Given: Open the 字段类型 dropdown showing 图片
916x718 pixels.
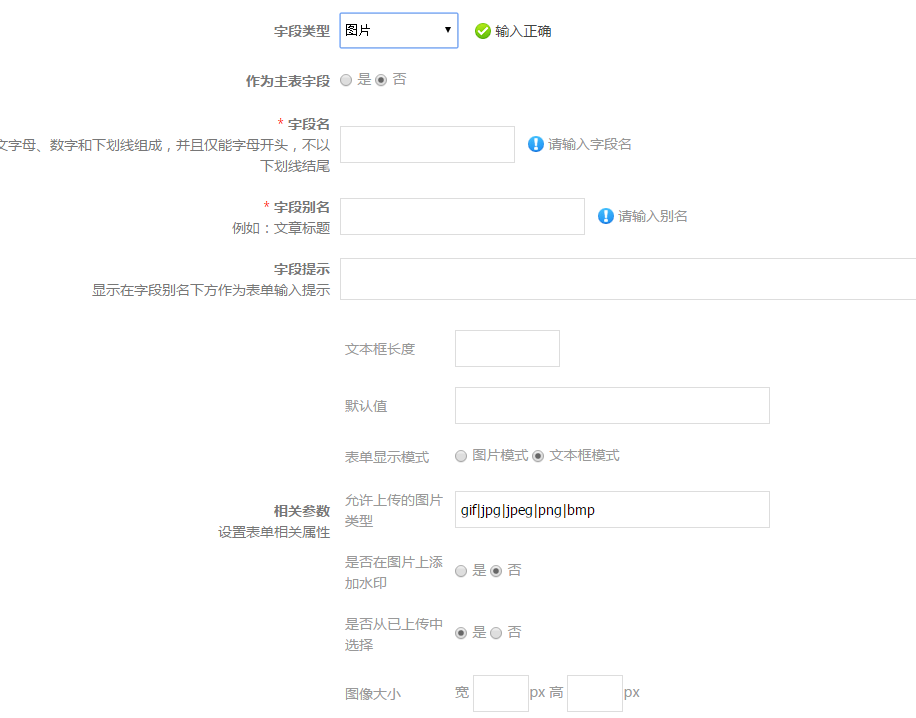Looking at the screenshot, I should pos(399,31).
